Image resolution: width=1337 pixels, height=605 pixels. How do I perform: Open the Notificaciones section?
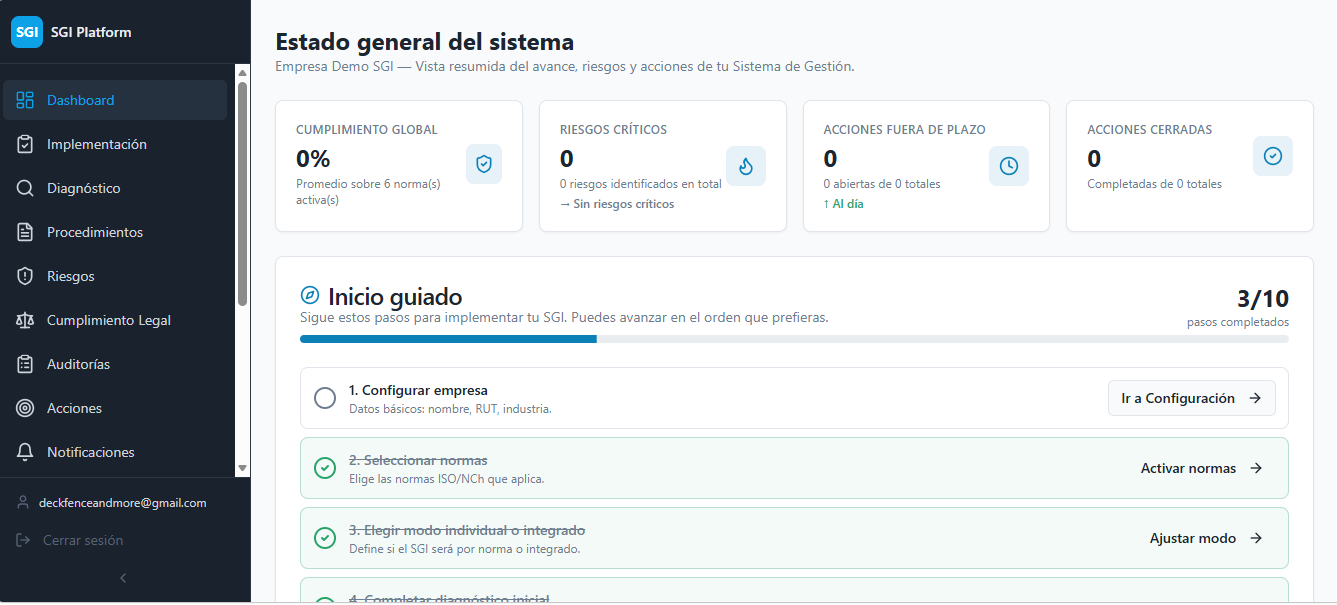click(115, 452)
